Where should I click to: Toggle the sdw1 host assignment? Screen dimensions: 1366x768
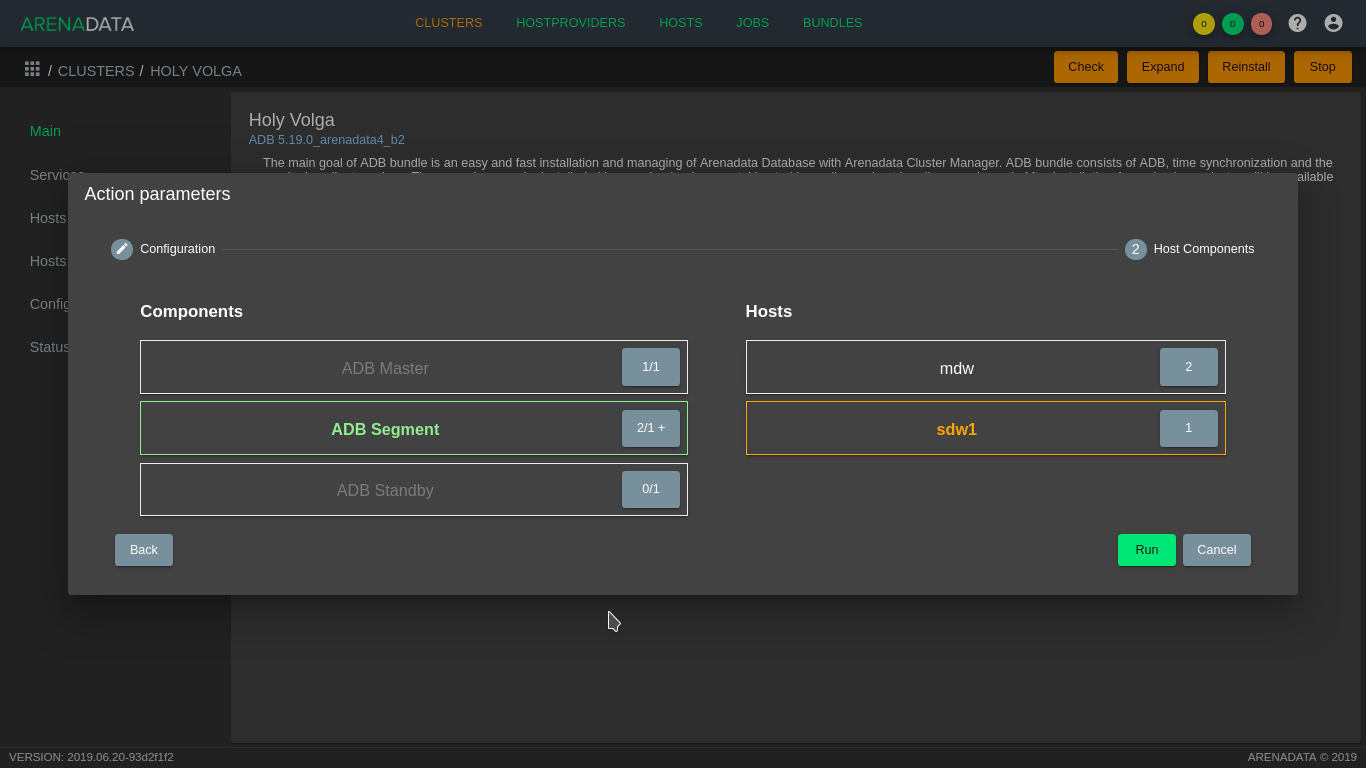[x=955, y=429]
